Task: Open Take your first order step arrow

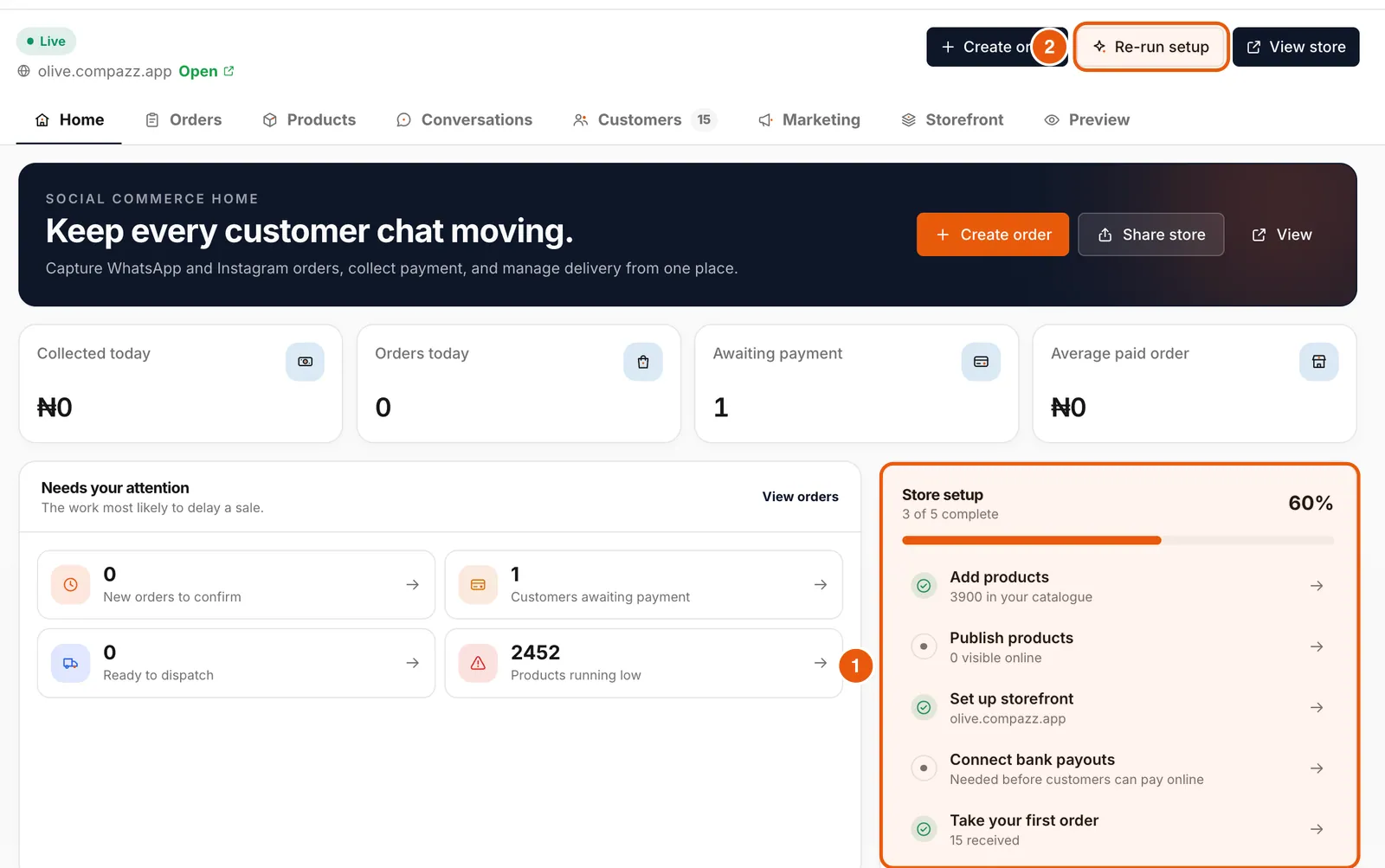Action: pos(1317,829)
